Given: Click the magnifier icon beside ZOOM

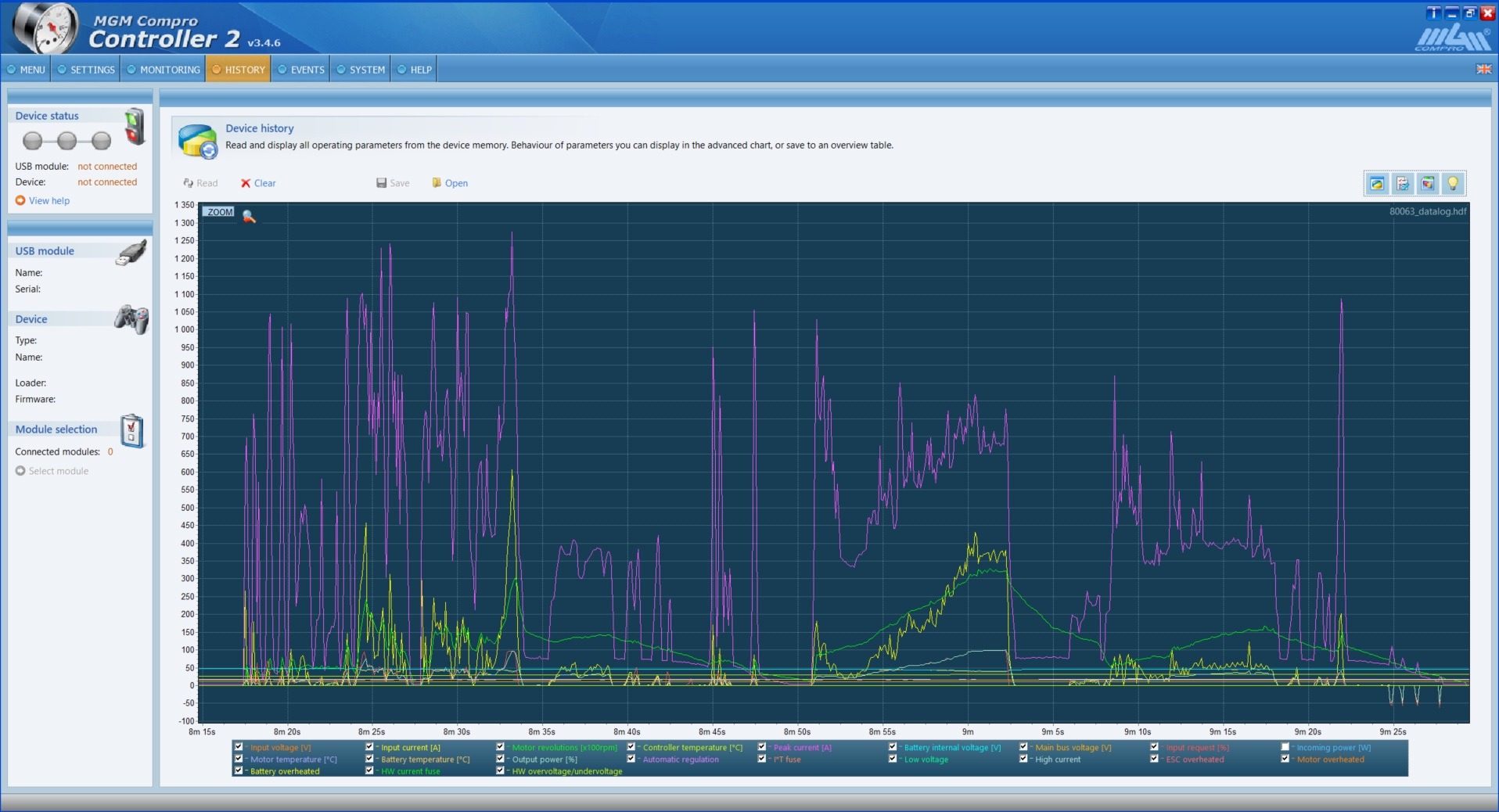Looking at the screenshot, I should [249, 217].
